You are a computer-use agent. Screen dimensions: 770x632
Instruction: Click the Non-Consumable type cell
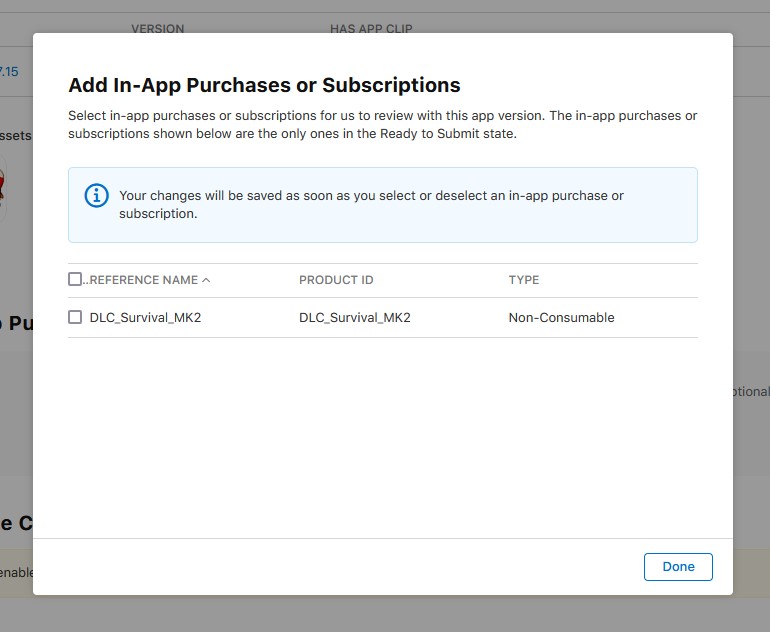pyautogui.click(x=561, y=318)
